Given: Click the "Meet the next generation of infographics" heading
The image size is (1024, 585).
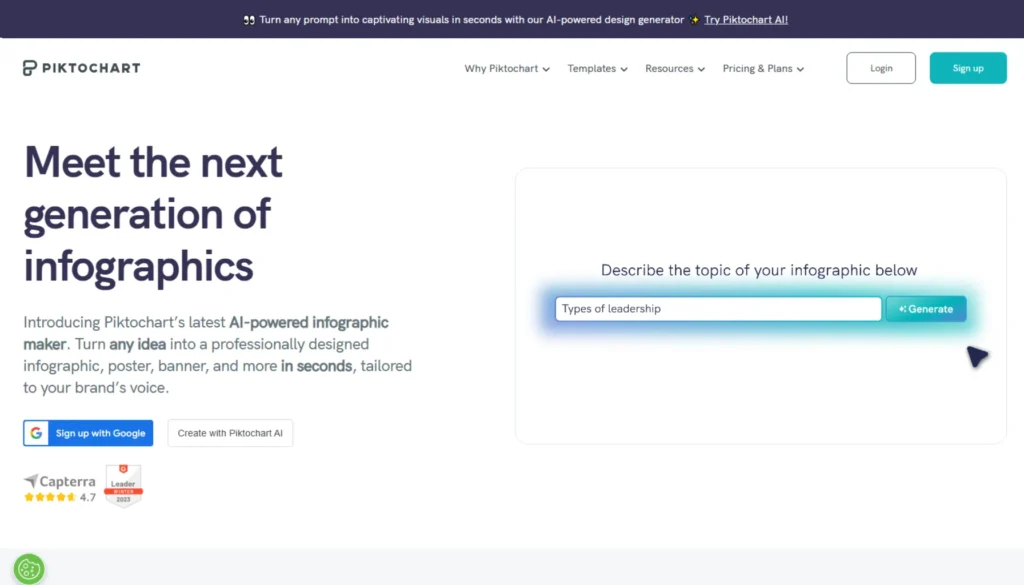Looking at the screenshot, I should pyautogui.click(x=153, y=214).
